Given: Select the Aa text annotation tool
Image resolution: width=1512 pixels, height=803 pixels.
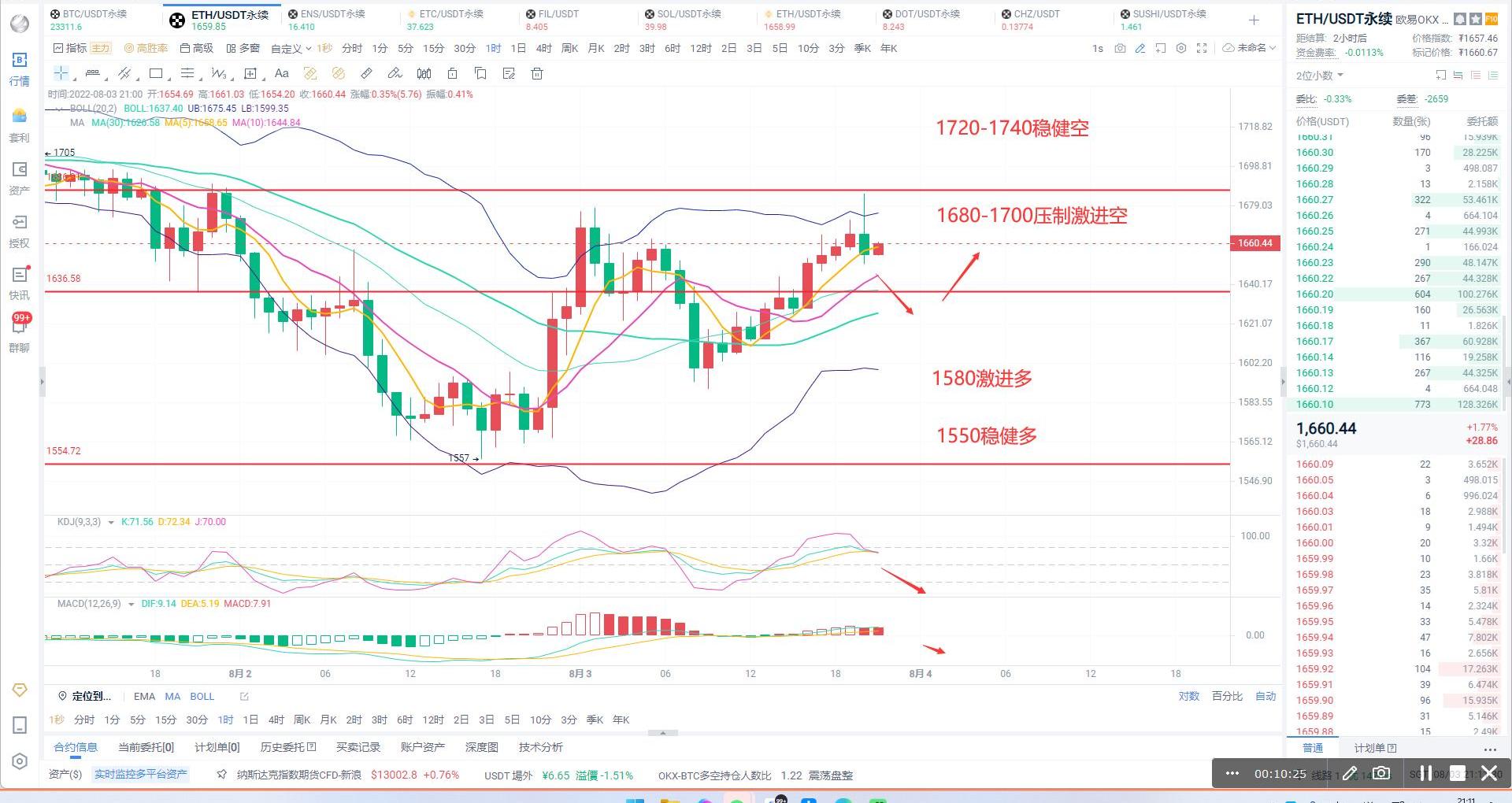Looking at the screenshot, I should click(x=281, y=73).
